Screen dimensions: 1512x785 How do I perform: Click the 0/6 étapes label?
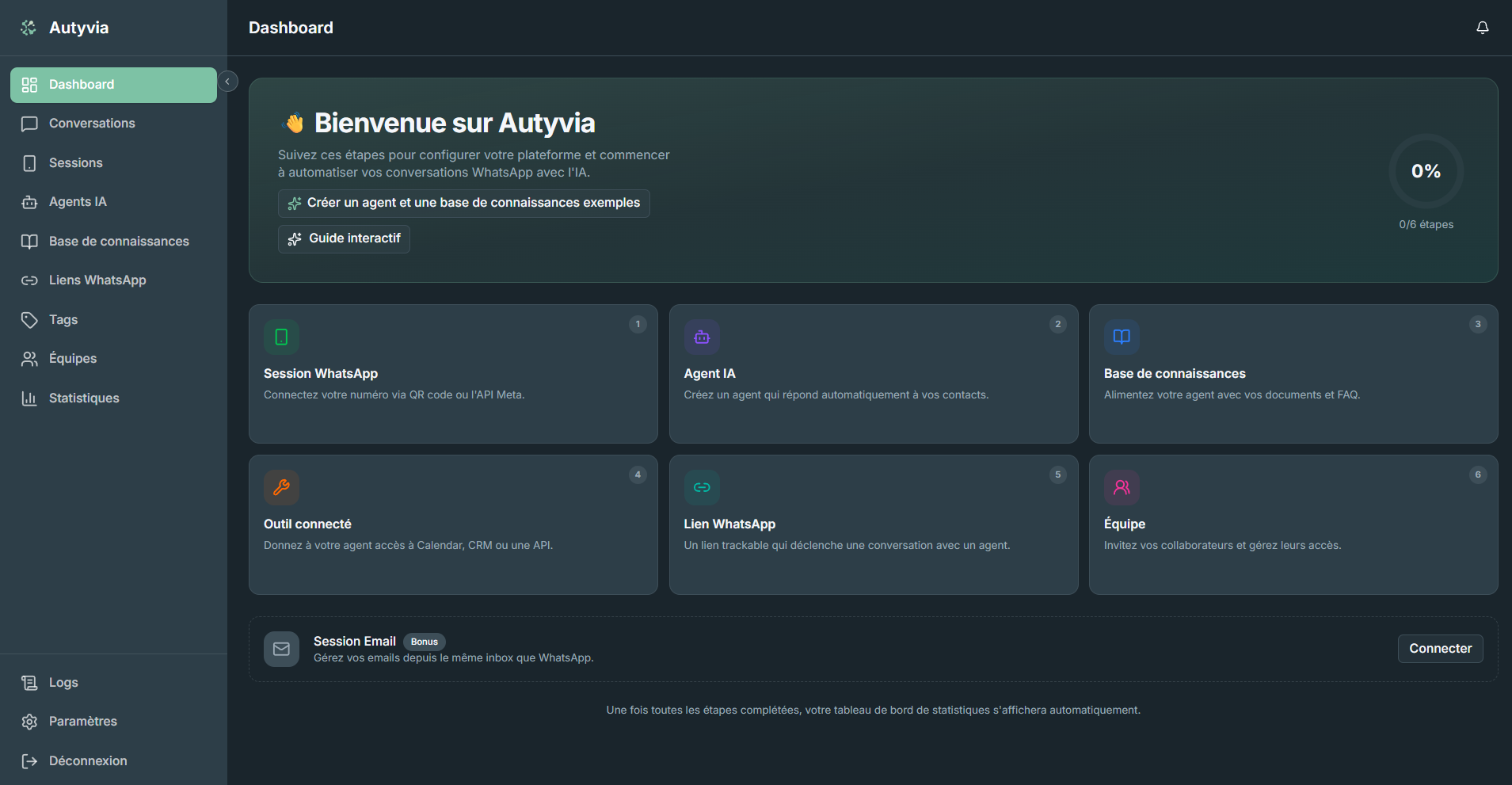tap(1426, 225)
